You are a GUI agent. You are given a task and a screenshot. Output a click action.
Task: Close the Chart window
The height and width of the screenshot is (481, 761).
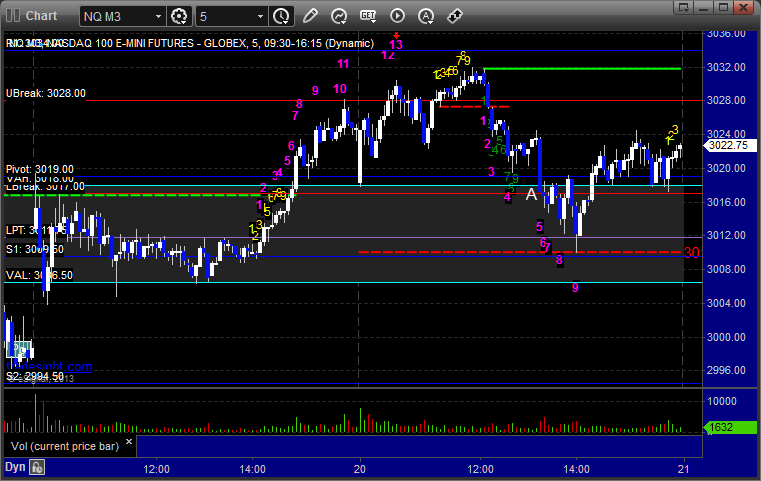(x=744, y=7)
